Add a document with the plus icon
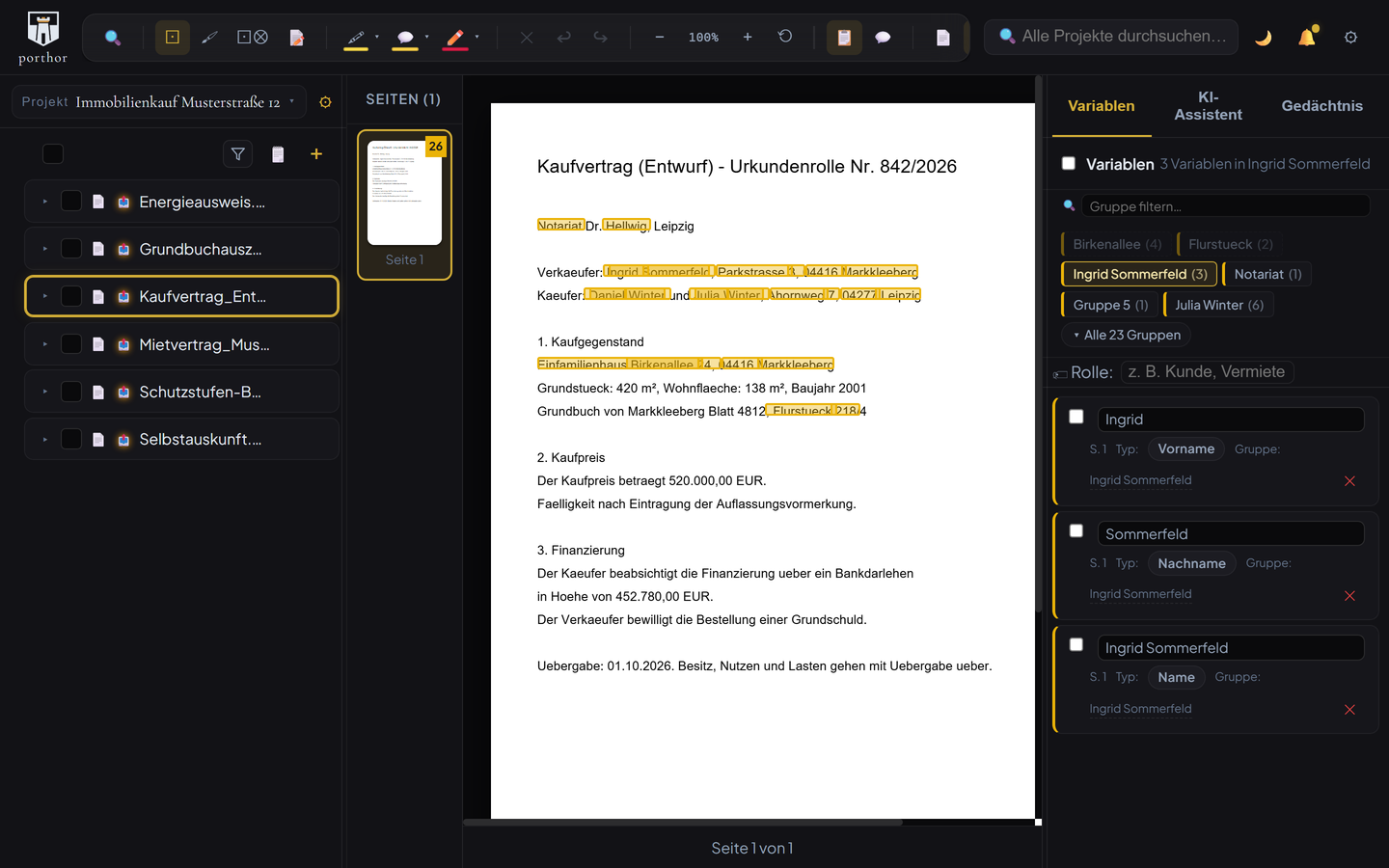 316,154
